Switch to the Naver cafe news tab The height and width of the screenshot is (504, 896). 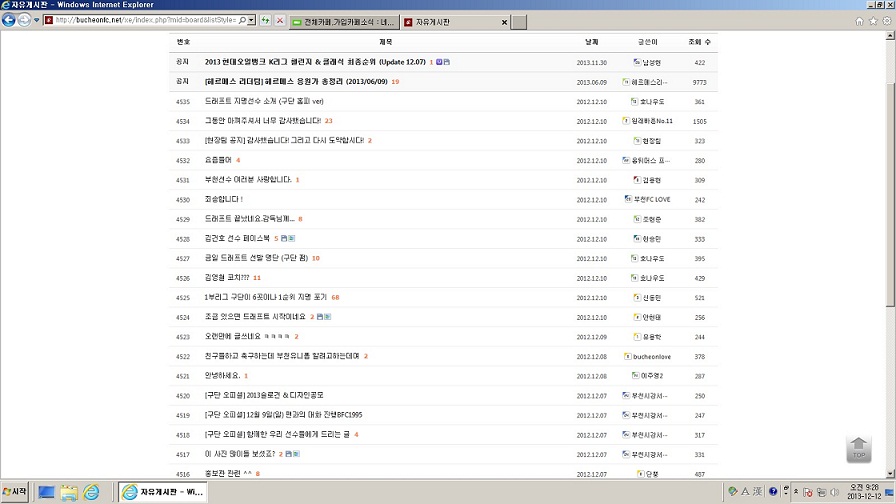[345, 22]
